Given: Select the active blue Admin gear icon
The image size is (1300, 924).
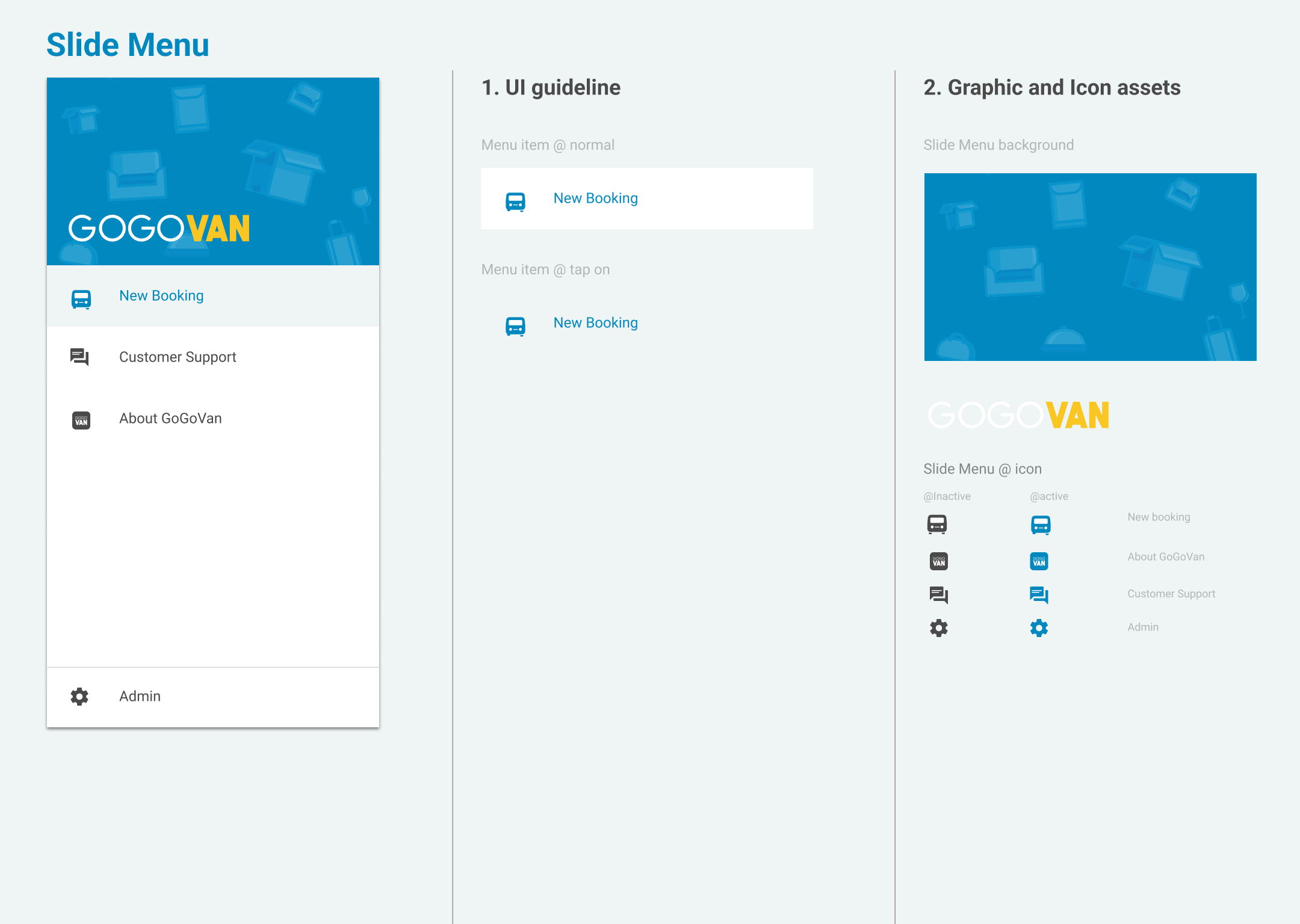Looking at the screenshot, I should point(1039,628).
